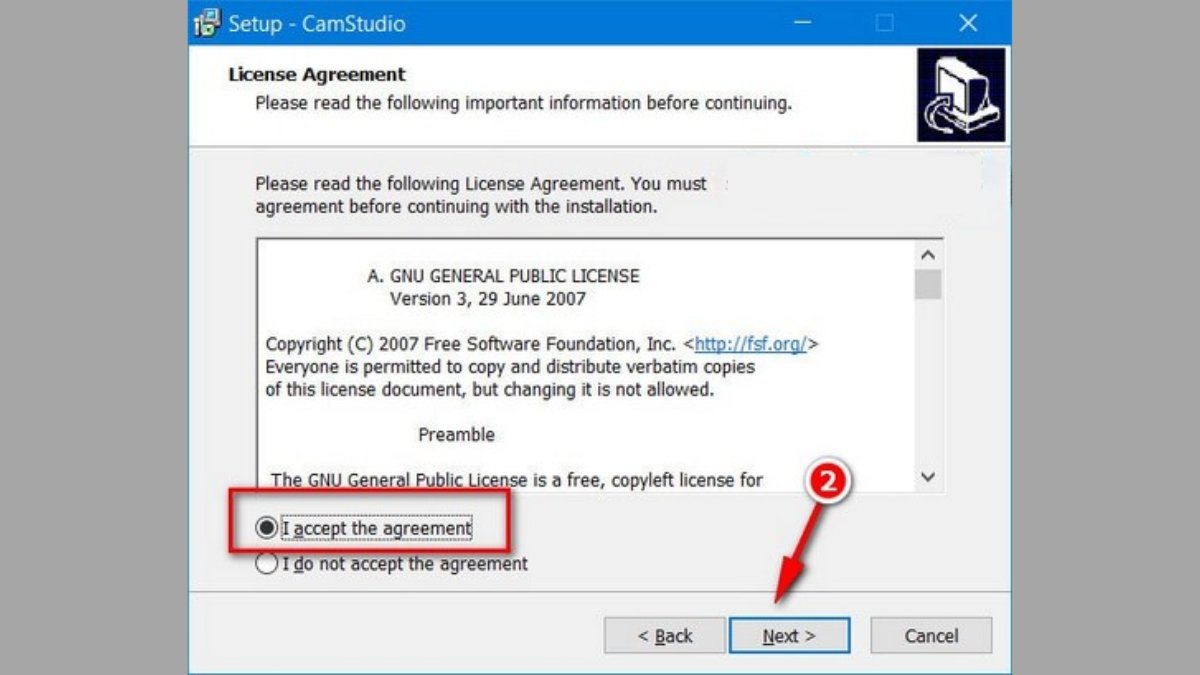
Task: Click the License Agreement page title
Action: point(317,75)
